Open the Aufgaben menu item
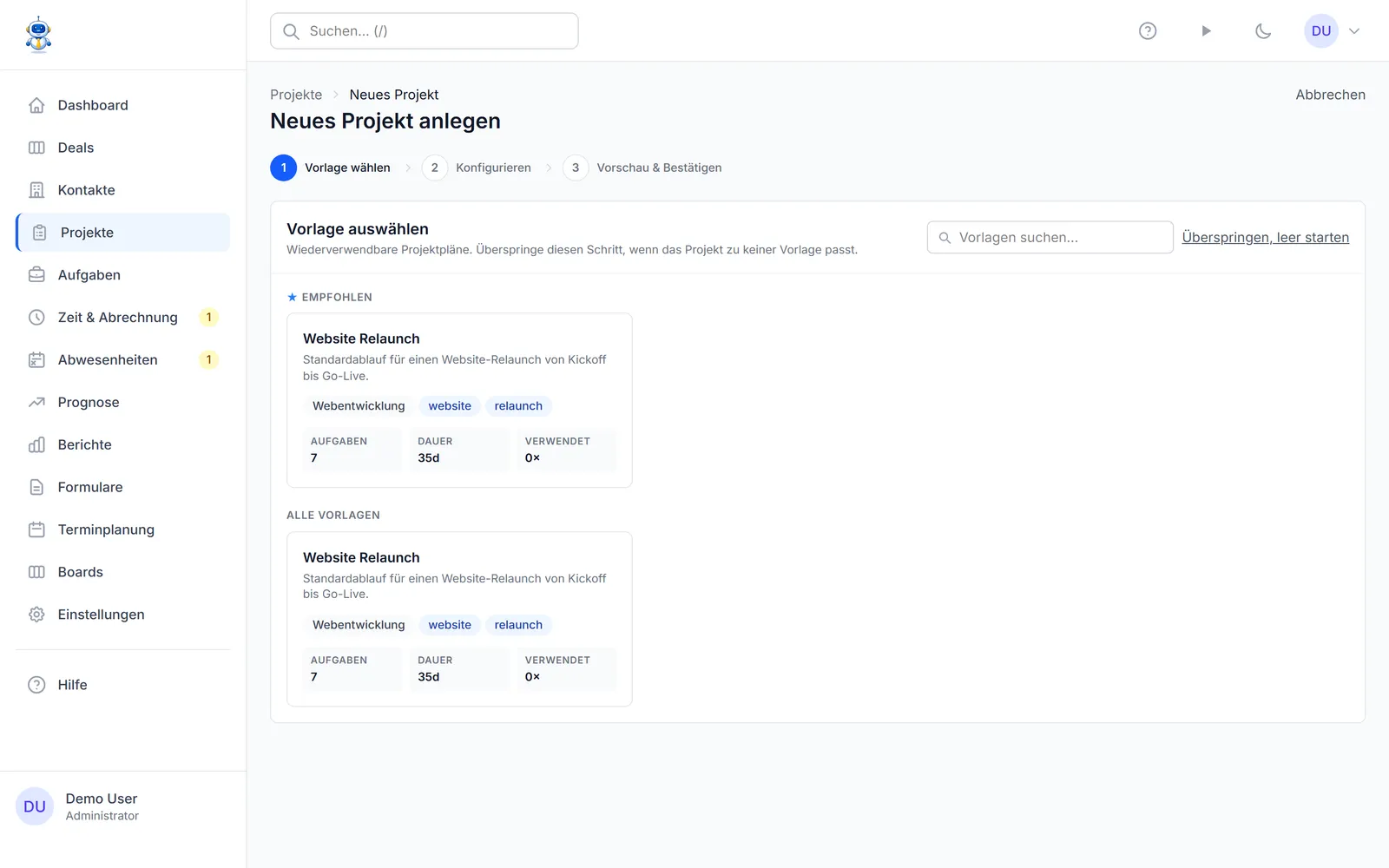This screenshot has height=868, width=1389. coord(122,275)
